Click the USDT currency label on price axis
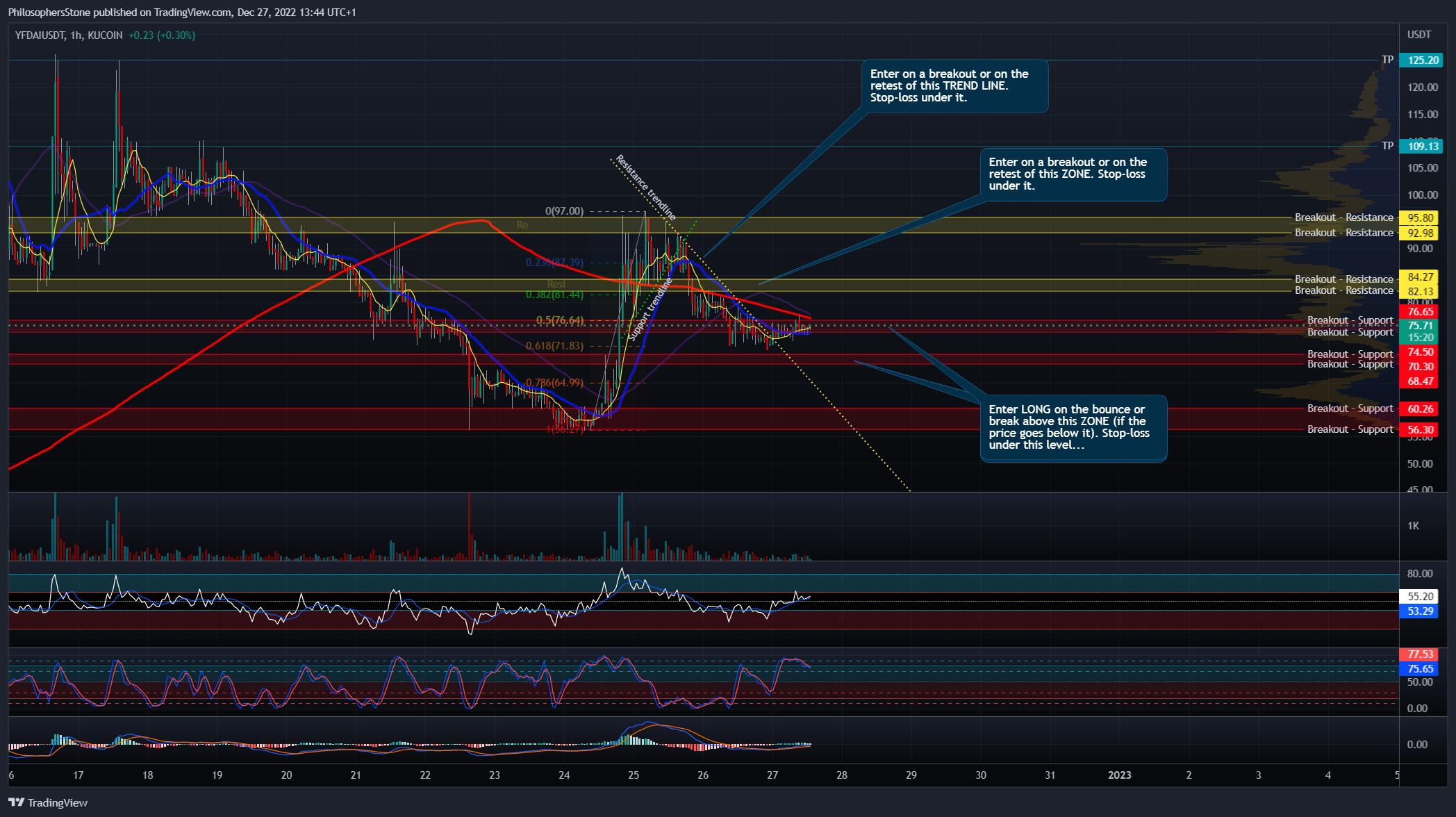Screen dimensions: 1456x817 point(1419,35)
